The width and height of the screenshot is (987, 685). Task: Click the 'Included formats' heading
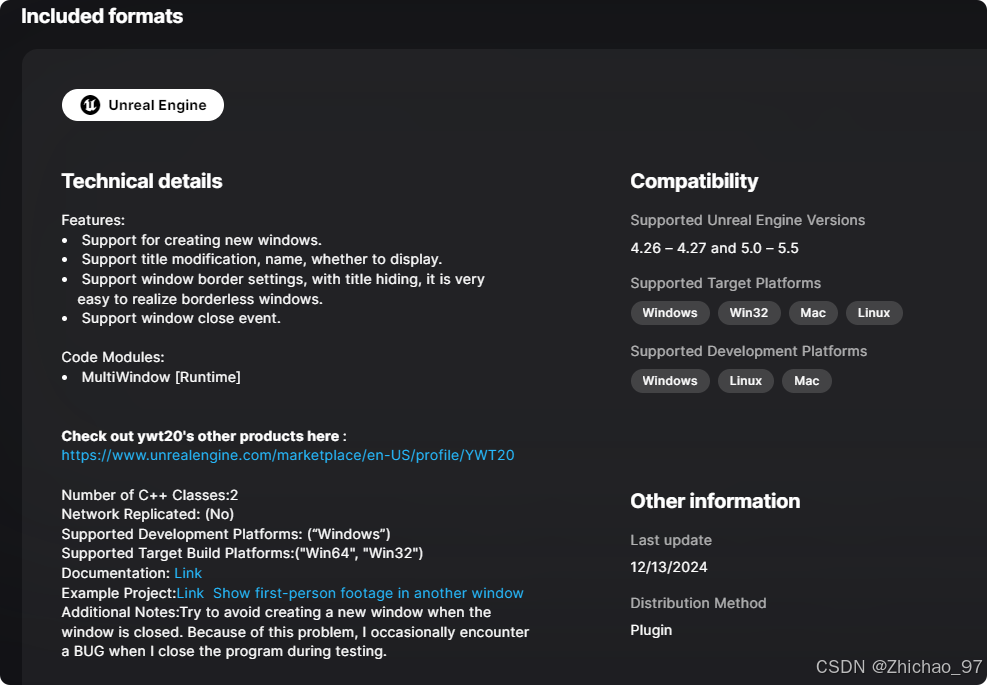[102, 16]
